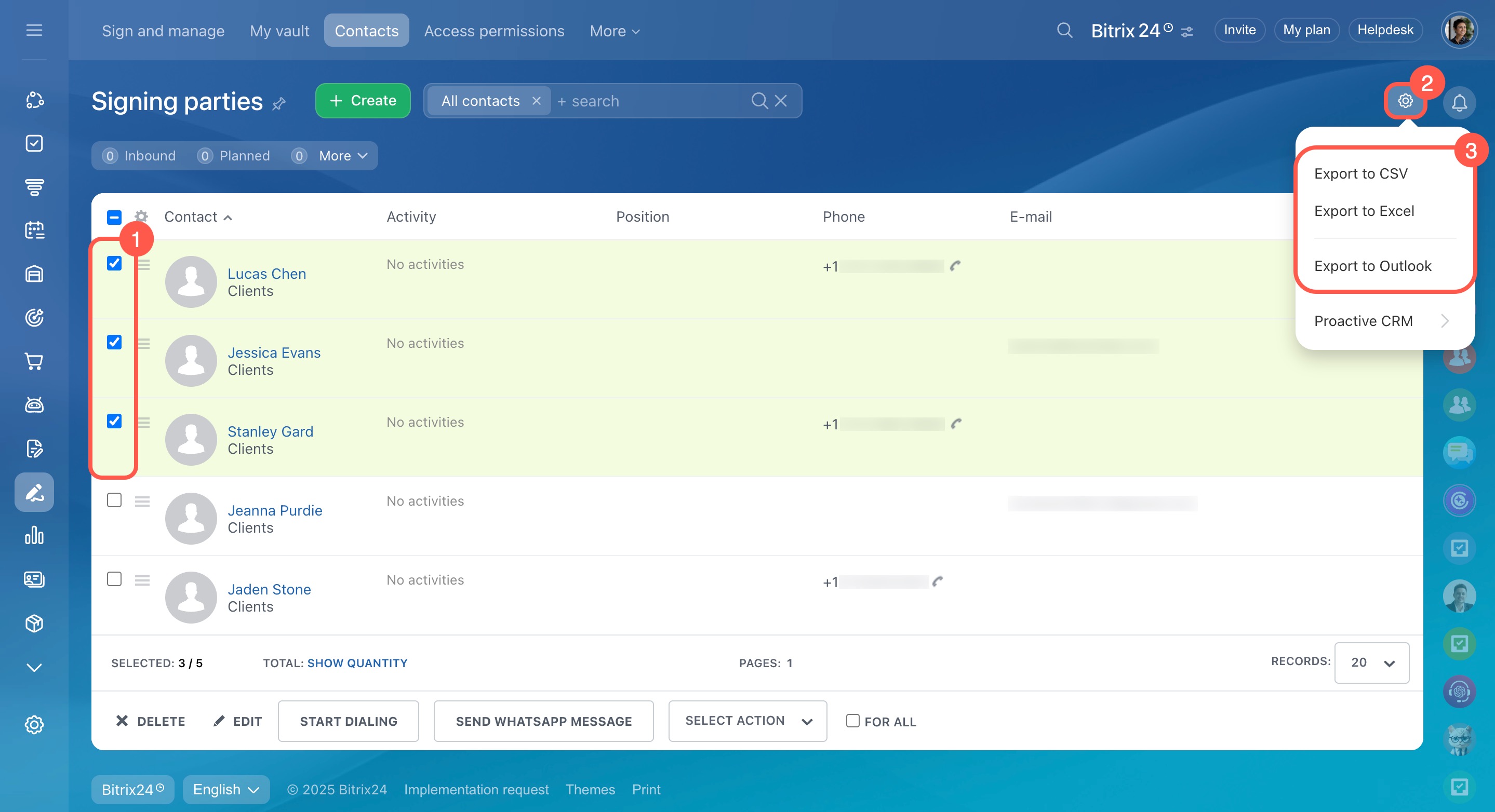Image resolution: width=1495 pixels, height=812 pixels.
Task: Click the filter search magnifier icon
Action: 759,101
